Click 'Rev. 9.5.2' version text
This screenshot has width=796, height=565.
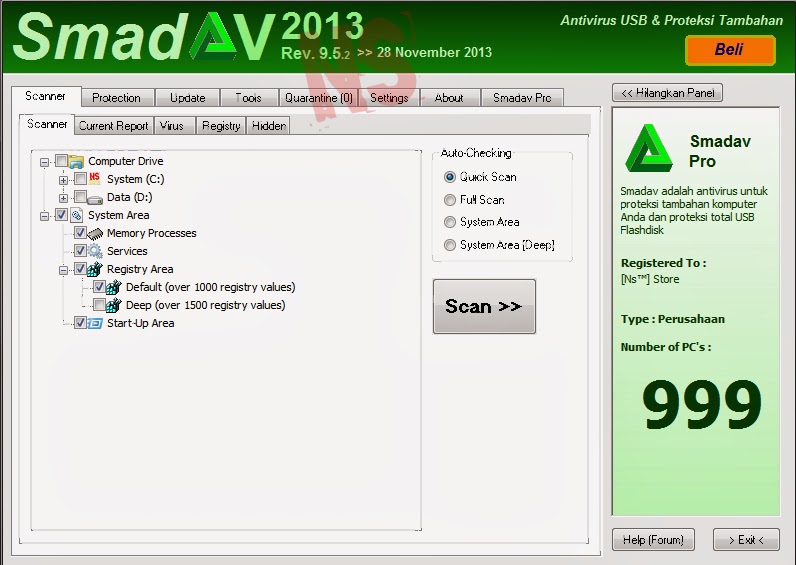pyautogui.click(x=315, y=53)
